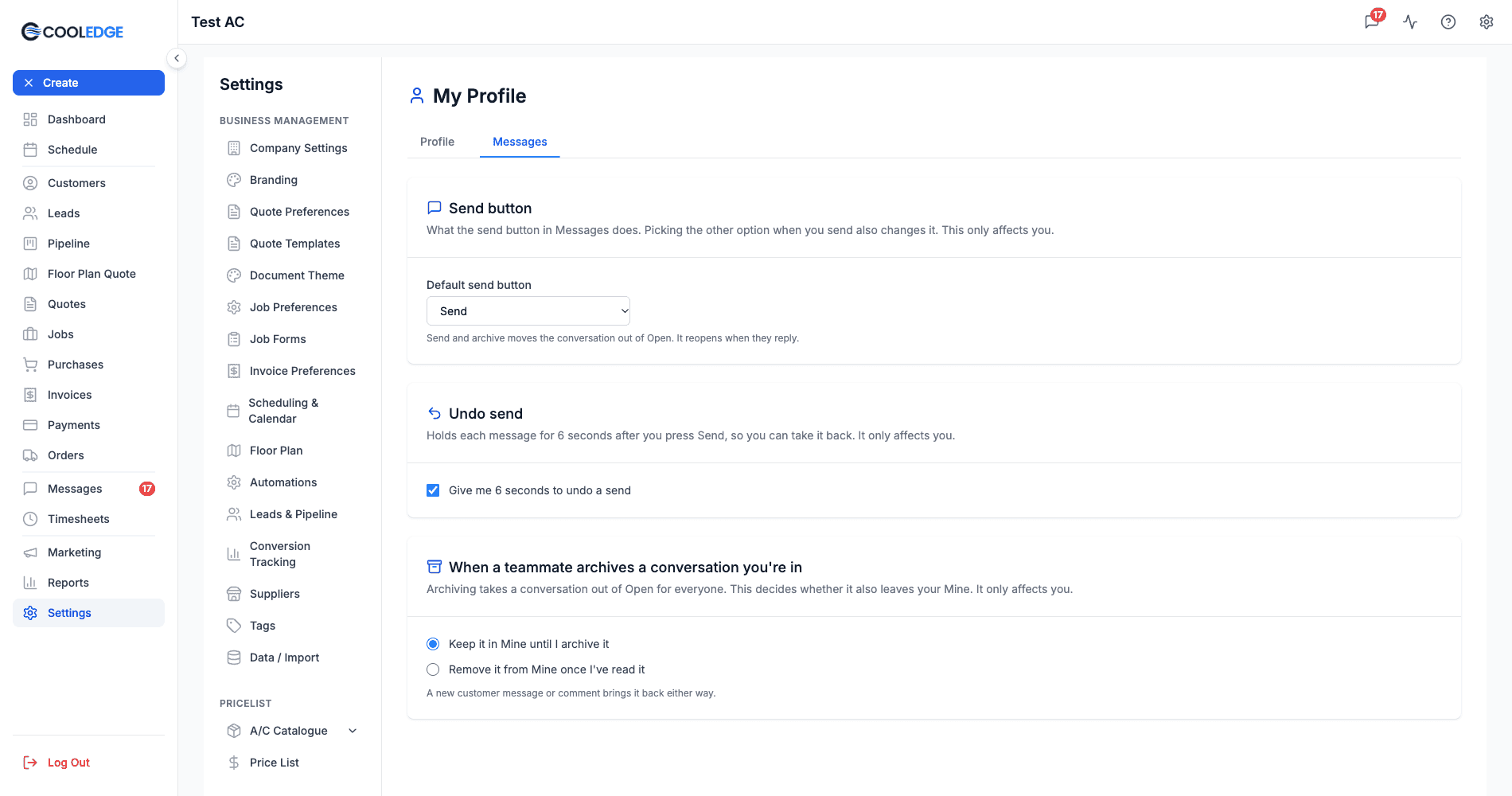Image resolution: width=1512 pixels, height=796 pixels.
Task: Open Leads & Pipeline settings
Action: click(292, 514)
